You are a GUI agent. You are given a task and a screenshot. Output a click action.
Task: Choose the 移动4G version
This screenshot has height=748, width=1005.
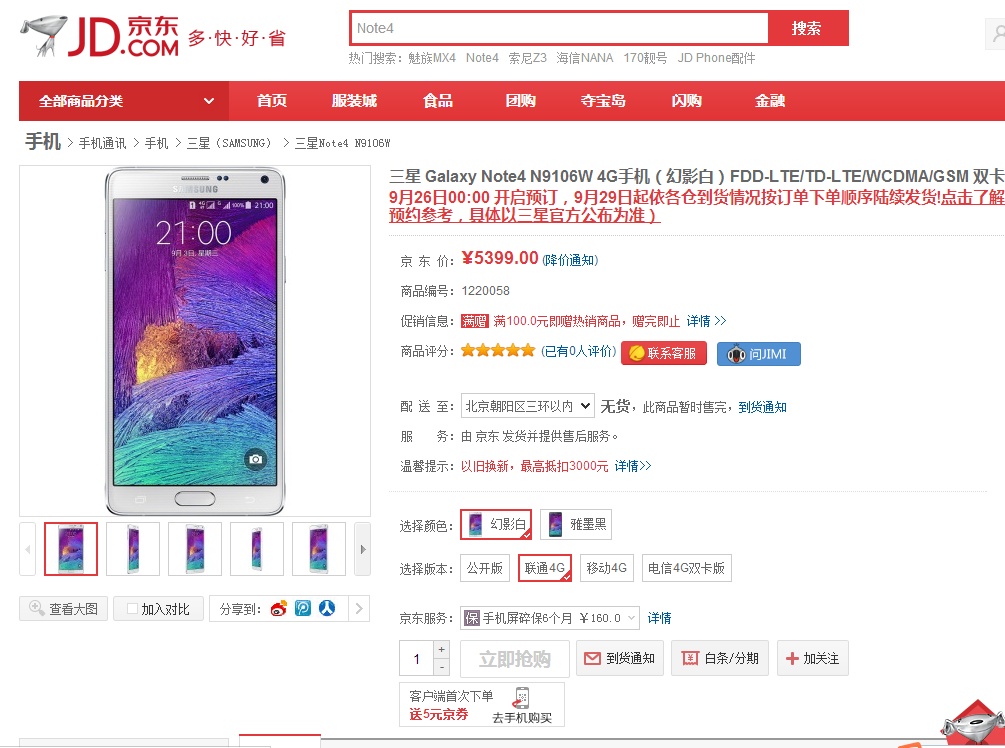point(607,568)
